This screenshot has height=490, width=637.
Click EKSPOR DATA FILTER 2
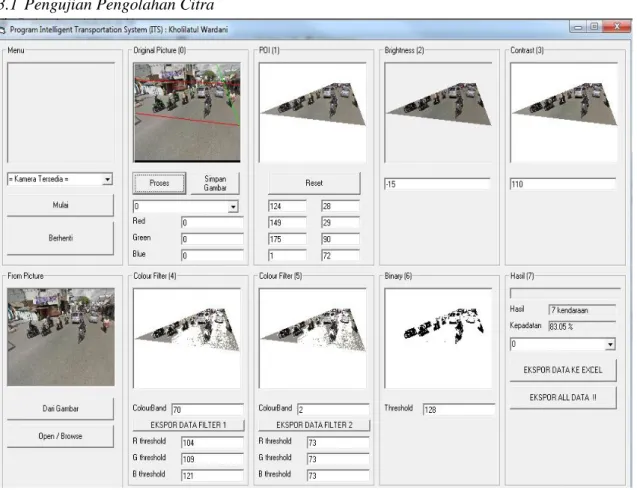[x=314, y=425]
